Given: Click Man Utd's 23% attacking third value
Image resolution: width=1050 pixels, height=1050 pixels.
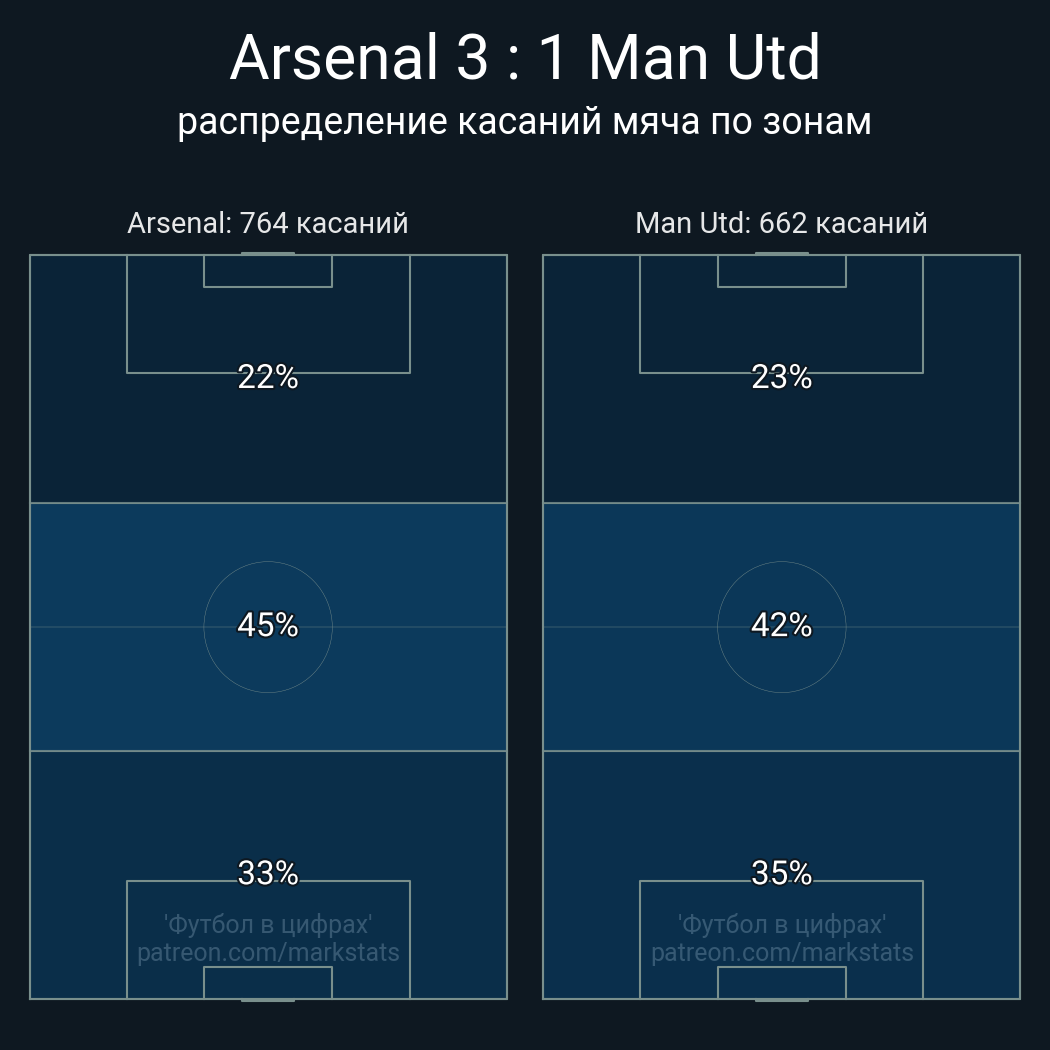Looking at the screenshot, I should (781, 377).
